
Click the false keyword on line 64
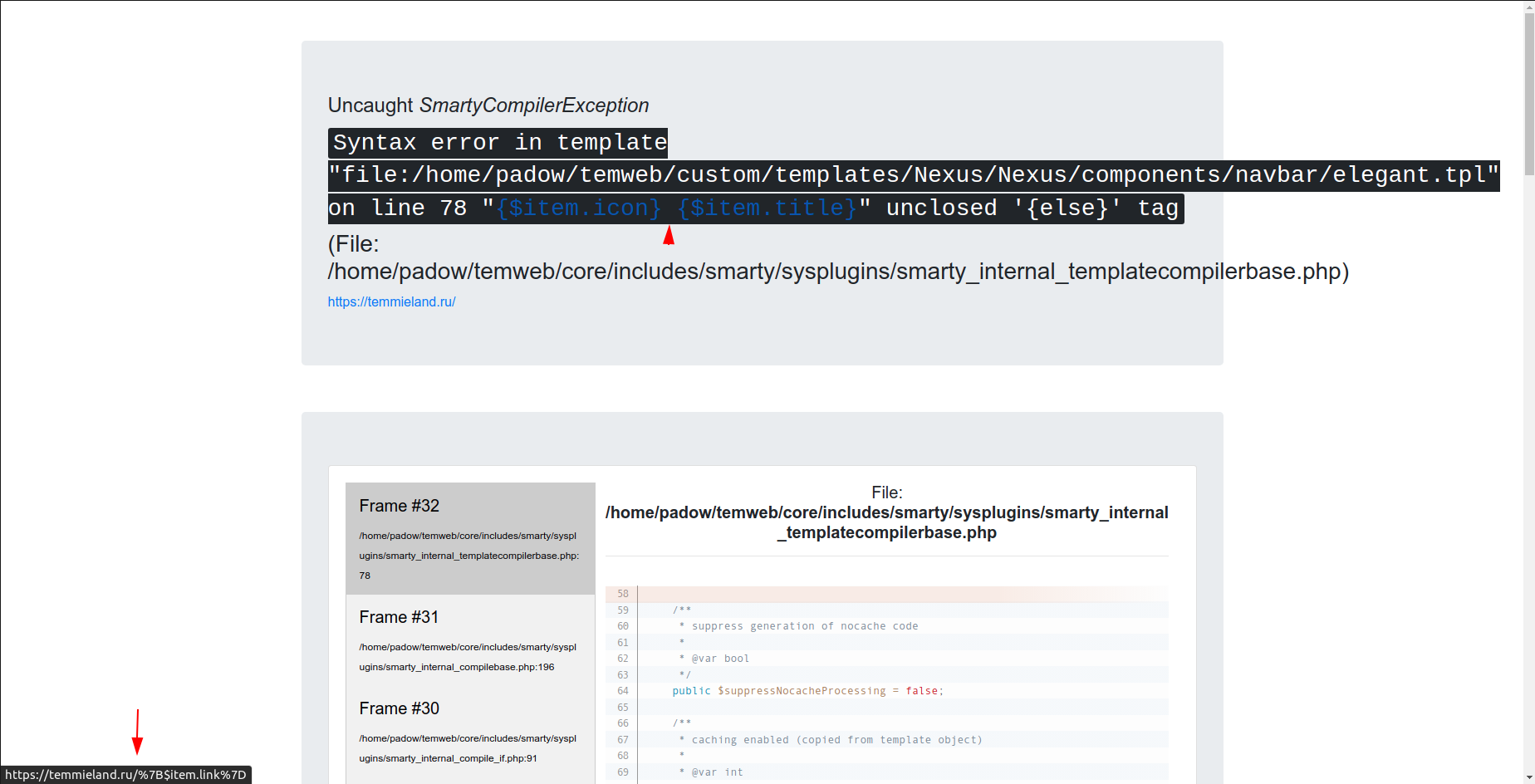click(921, 690)
